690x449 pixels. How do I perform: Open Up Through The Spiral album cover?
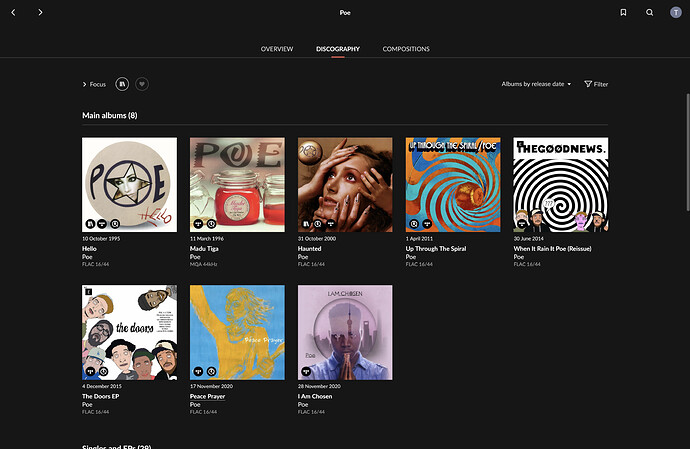pos(453,184)
